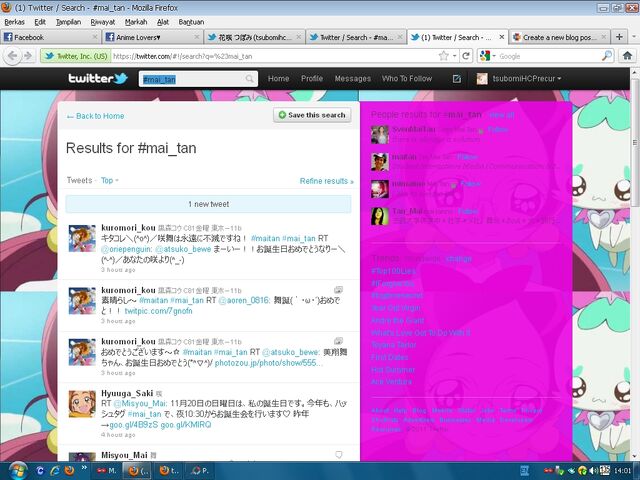
Task: Open the URL history dropdown arrow beside the star
Action: 454,56
